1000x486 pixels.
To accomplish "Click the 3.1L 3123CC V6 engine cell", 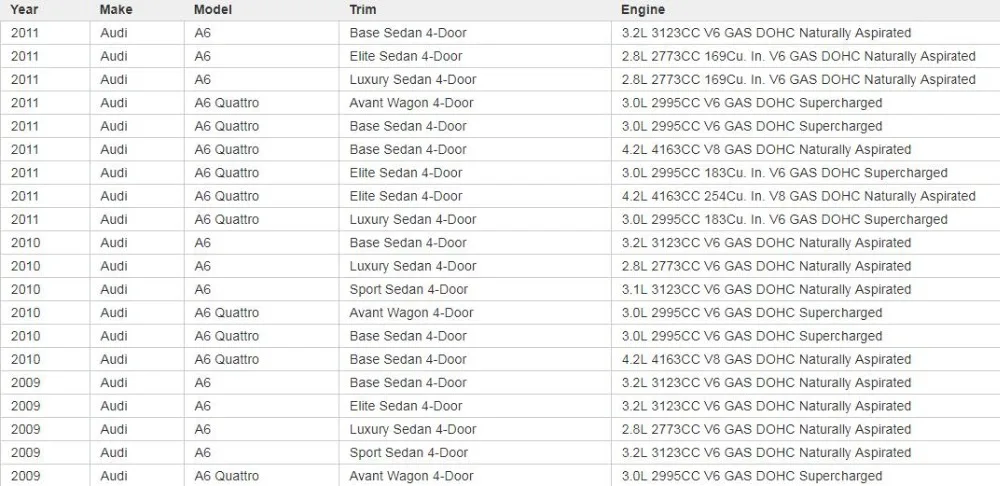I will [805, 289].
